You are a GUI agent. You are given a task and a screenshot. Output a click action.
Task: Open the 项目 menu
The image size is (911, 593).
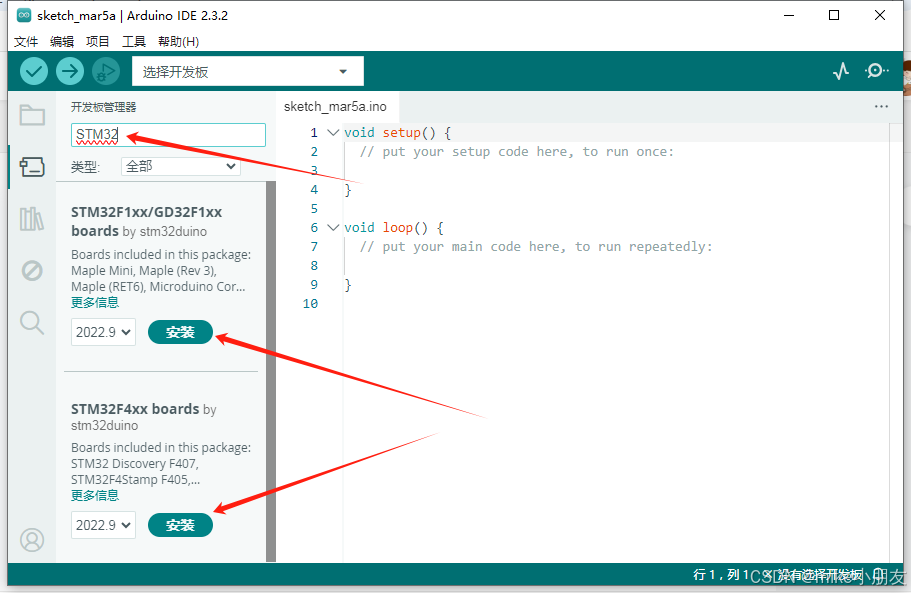(x=98, y=41)
